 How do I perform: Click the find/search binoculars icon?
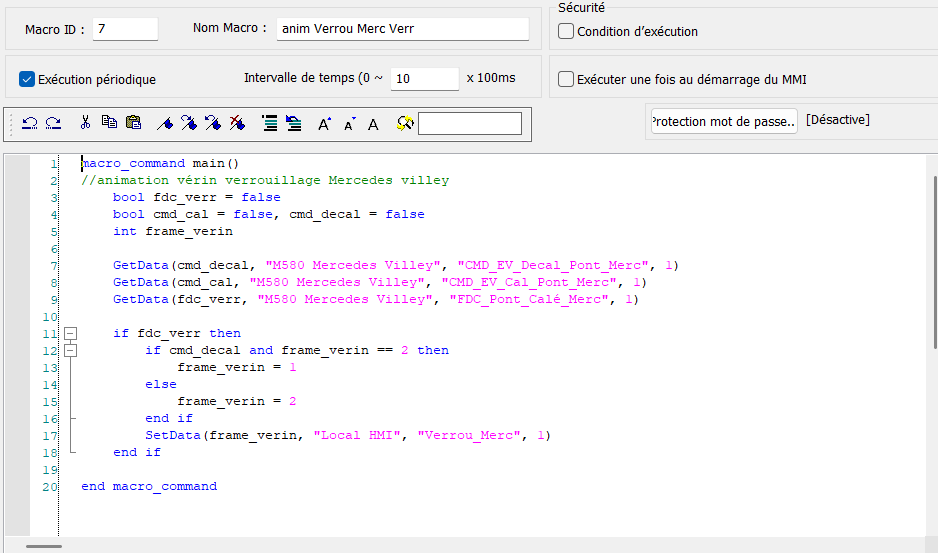[x=404, y=123]
